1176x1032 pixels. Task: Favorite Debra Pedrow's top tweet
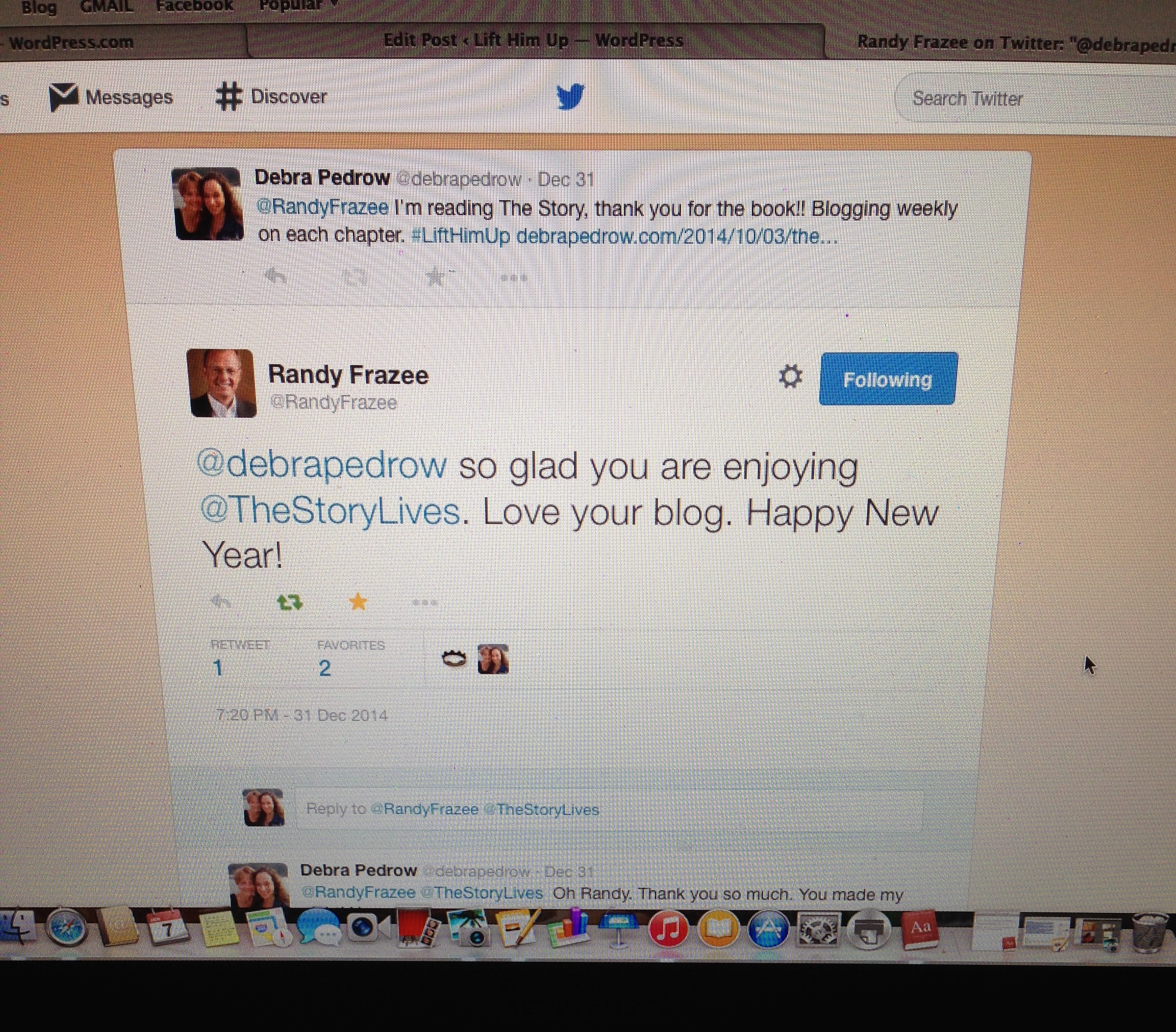(x=436, y=277)
